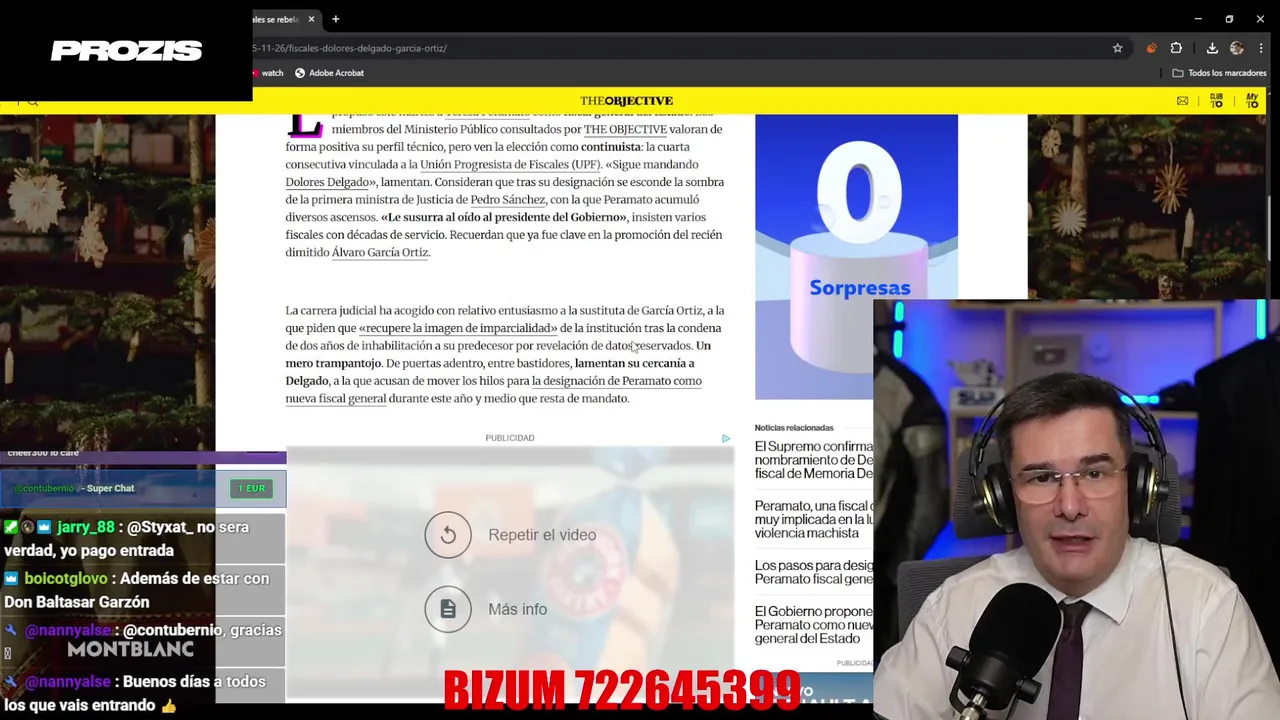Screen dimensions: 1280x720
Task: Open the Todos los marcadores folder
Action: coord(1219,73)
